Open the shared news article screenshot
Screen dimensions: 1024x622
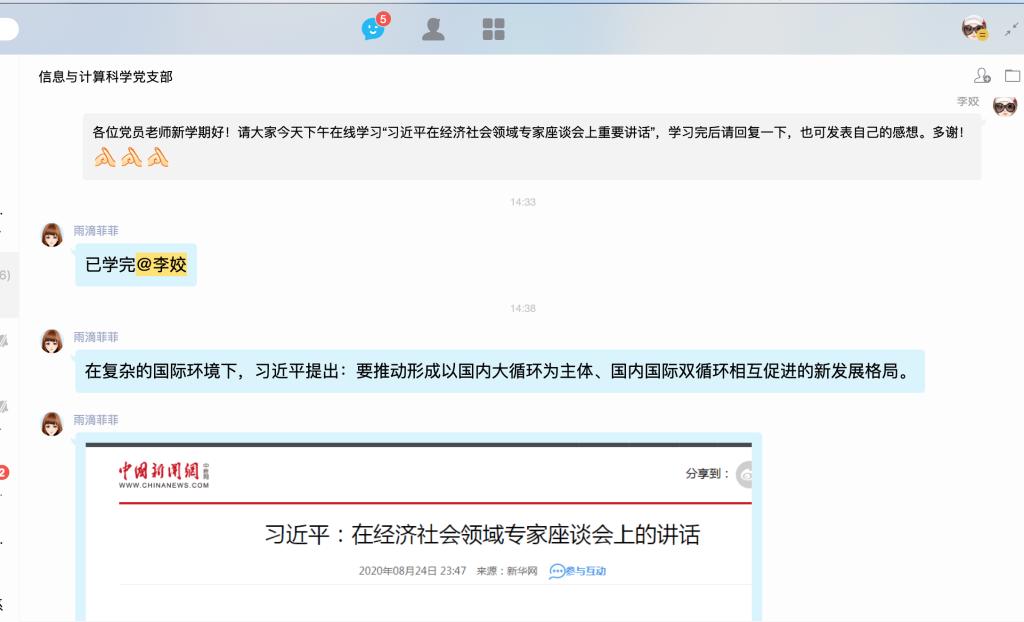(418, 530)
